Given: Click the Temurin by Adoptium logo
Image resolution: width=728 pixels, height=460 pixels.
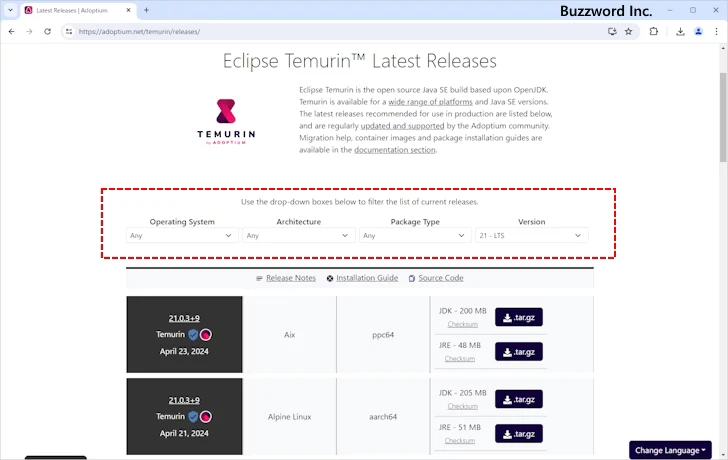Looking at the screenshot, I should pos(226,122).
